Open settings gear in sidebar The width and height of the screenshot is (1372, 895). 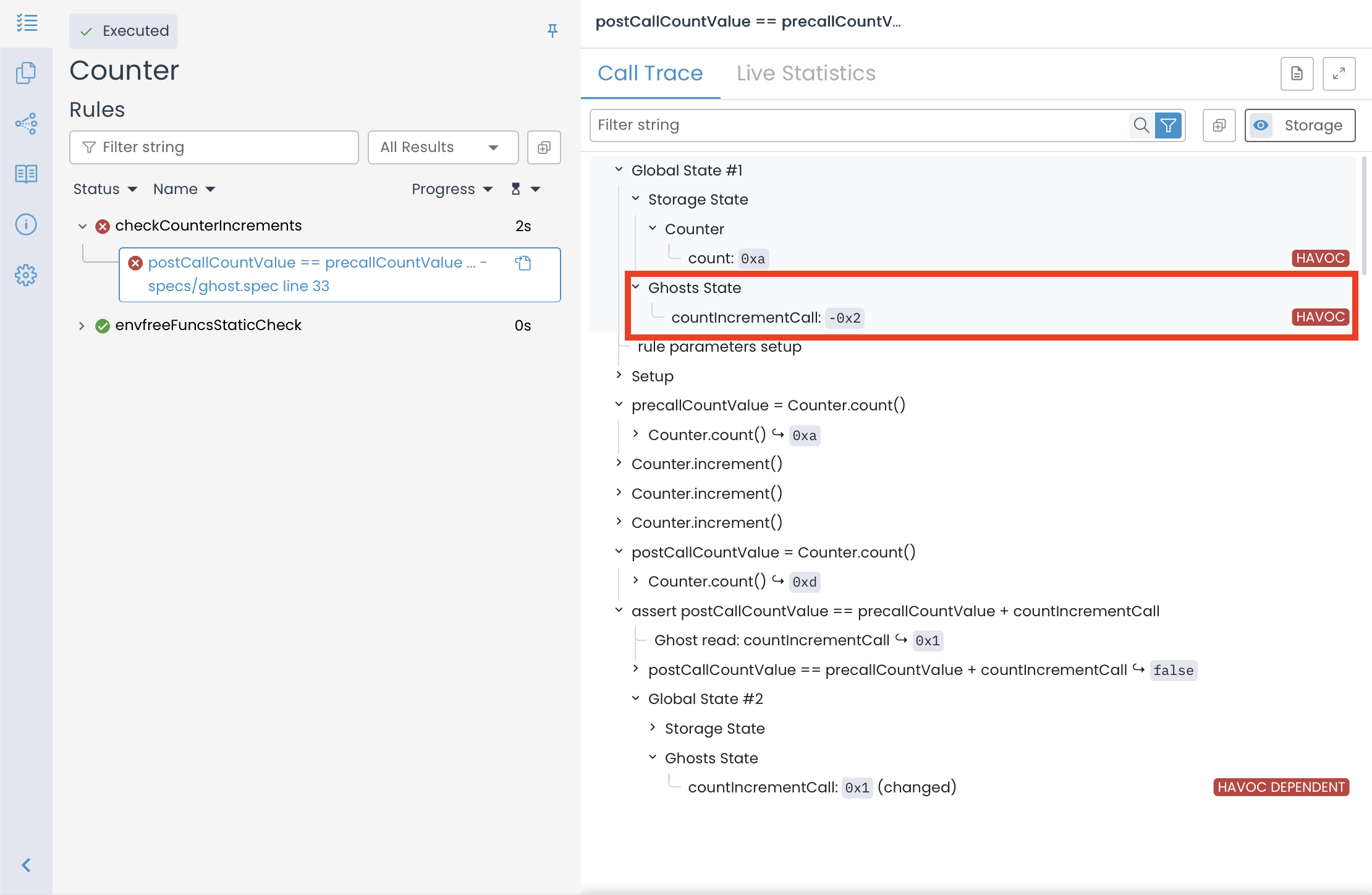click(x=26, y=275)
